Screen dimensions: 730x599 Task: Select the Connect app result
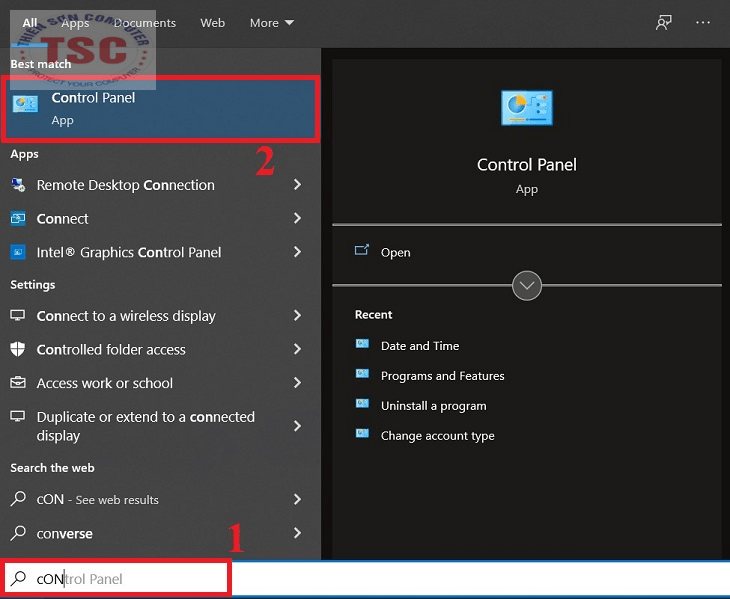pyautogui.click(x=161, y=218)
